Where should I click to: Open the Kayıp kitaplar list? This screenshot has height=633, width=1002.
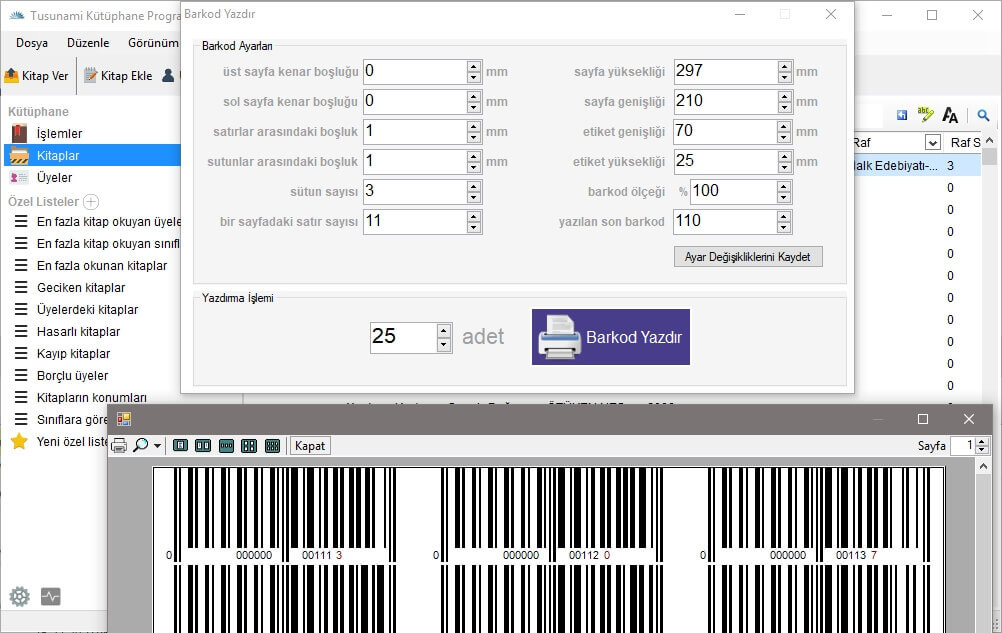click(x=73, y=354)
